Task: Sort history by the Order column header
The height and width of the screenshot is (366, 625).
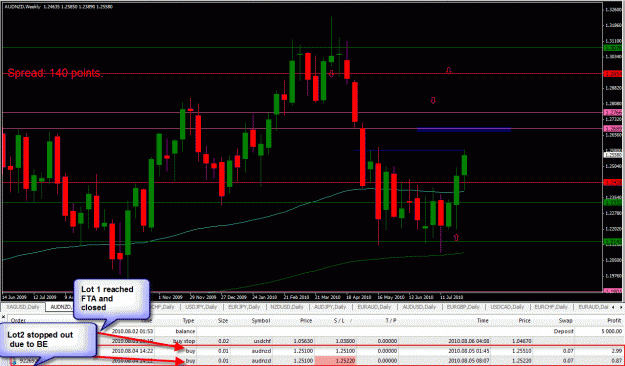Action: pos(18,321)
